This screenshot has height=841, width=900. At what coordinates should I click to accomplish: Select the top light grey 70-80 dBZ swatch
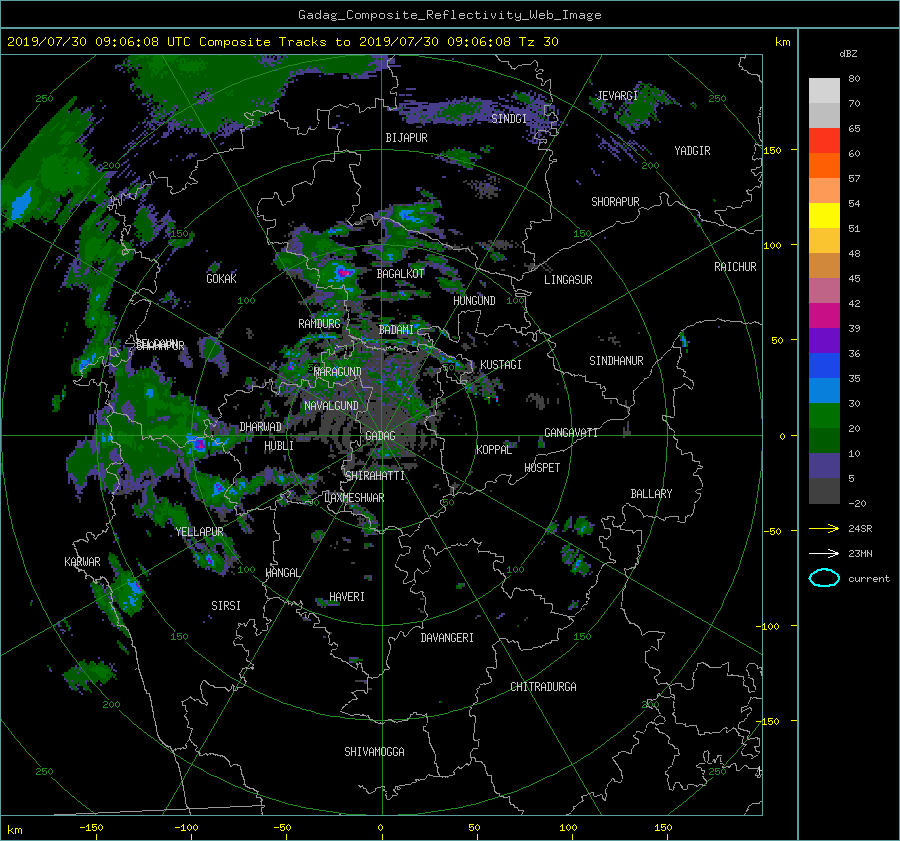point(824,91)
